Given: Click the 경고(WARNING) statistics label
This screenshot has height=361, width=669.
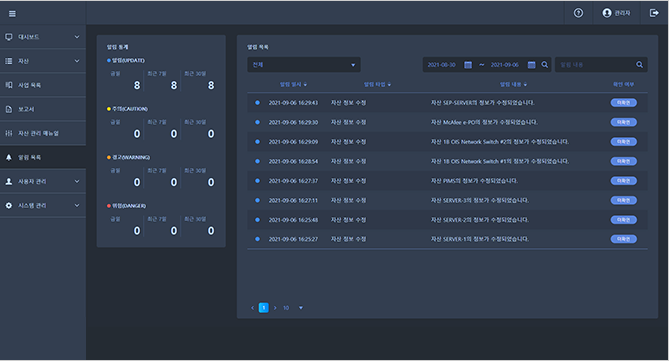Looking at the screenshot, I should pos(131,157).
